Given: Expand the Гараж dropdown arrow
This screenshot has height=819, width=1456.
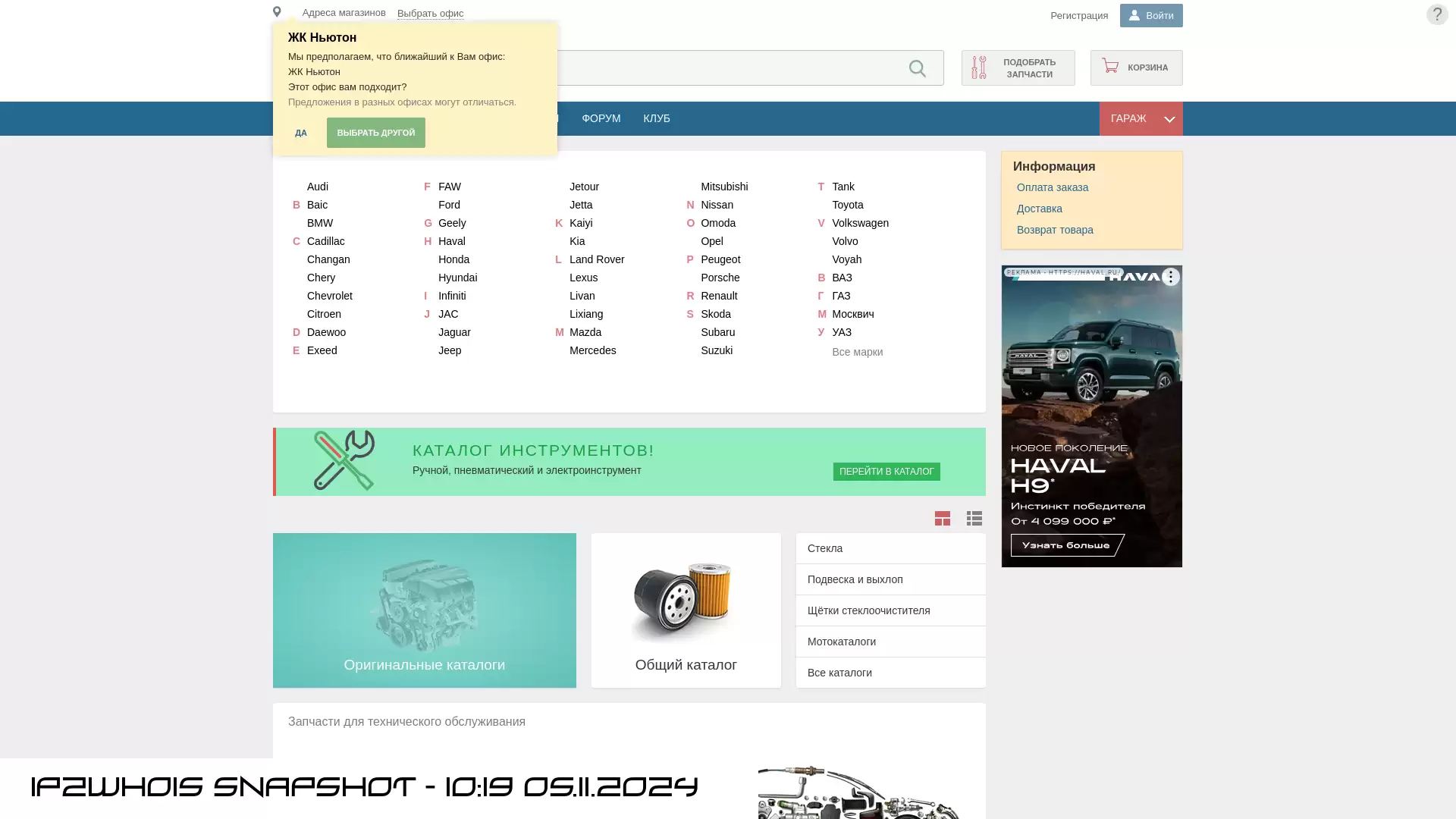Looking at the screenshot, I should [1169, 119].
